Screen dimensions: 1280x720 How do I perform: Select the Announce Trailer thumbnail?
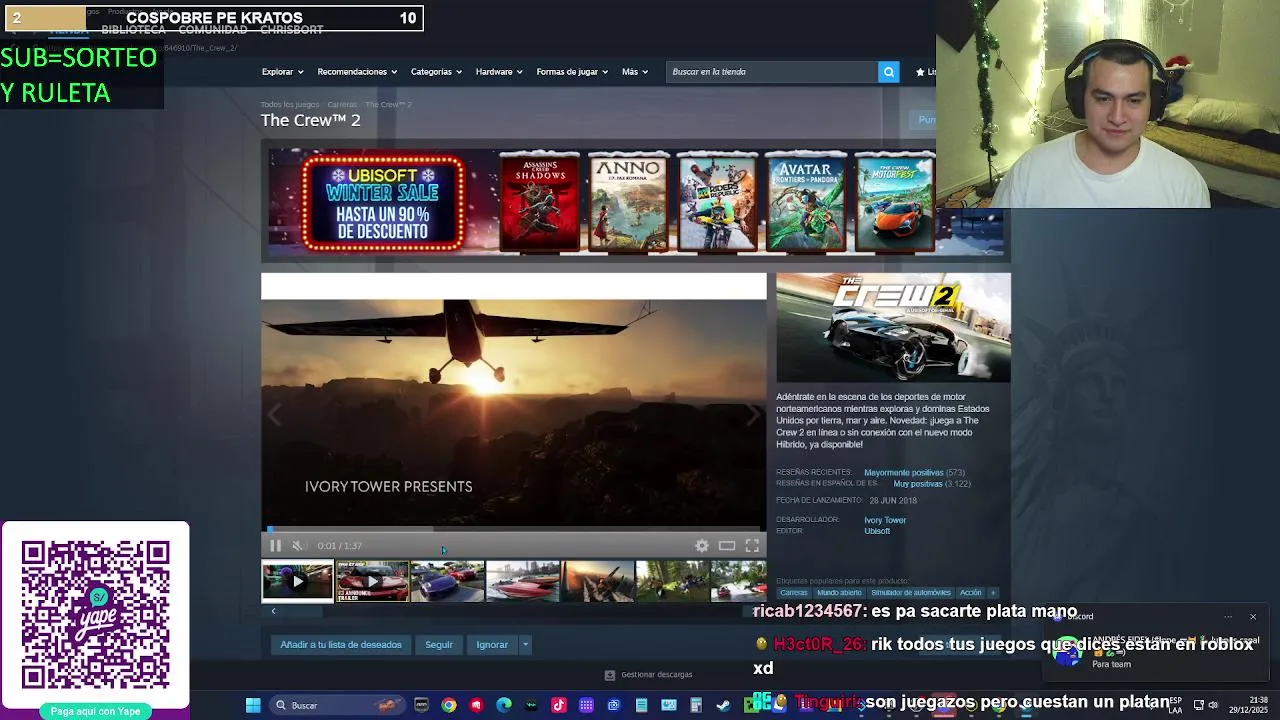[372, 581]
